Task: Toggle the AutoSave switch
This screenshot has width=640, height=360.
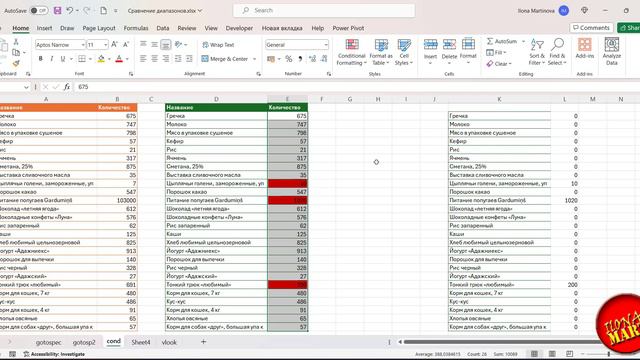Action: tap(39, 11)
